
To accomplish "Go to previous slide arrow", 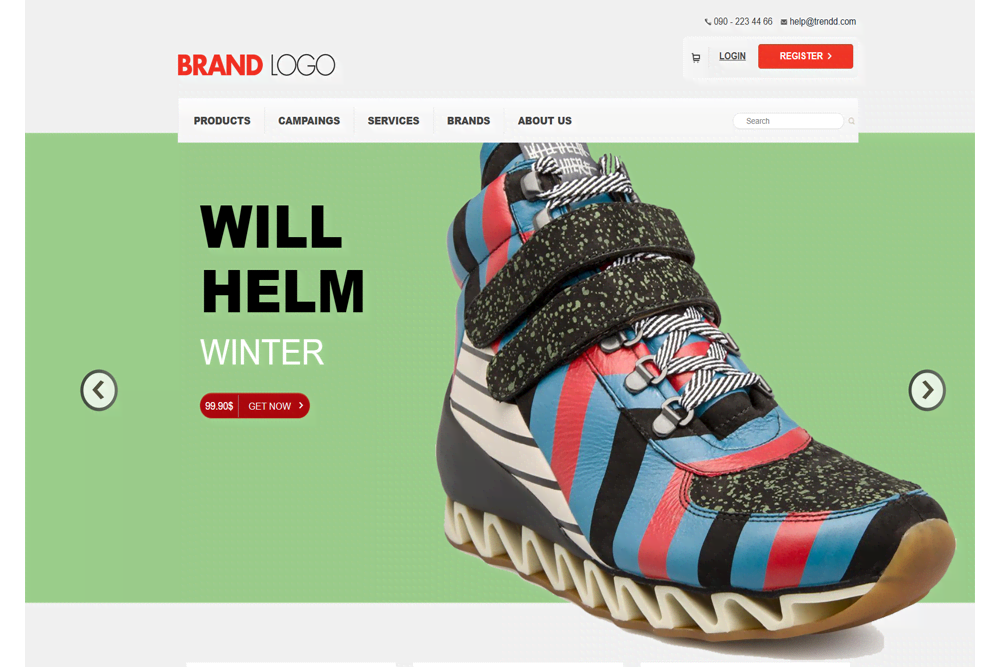I will [x=99, y=390].
